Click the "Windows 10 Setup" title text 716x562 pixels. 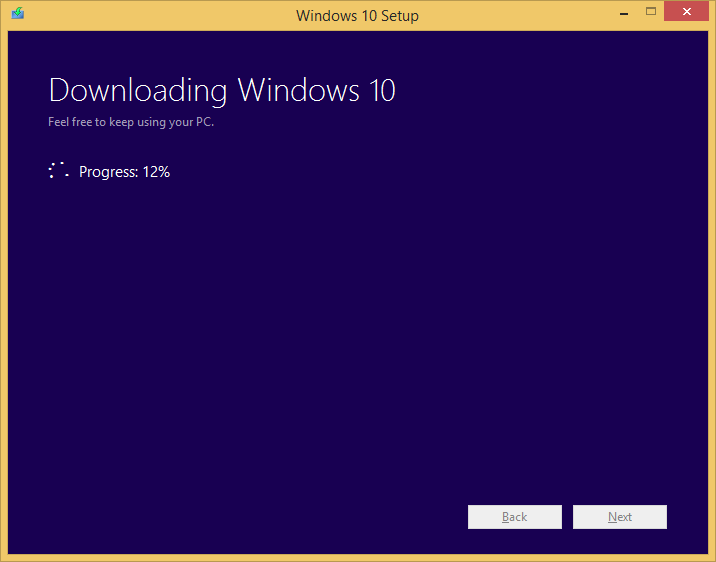tap(357, 15)
